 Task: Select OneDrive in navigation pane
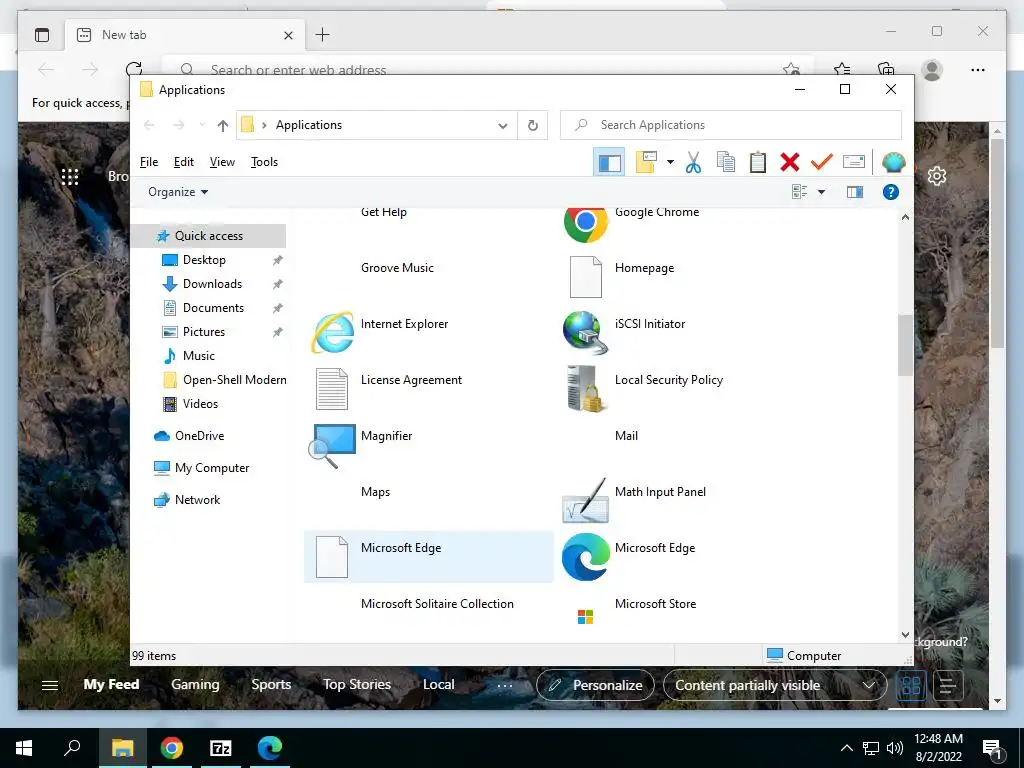click(x=199, y=436)
